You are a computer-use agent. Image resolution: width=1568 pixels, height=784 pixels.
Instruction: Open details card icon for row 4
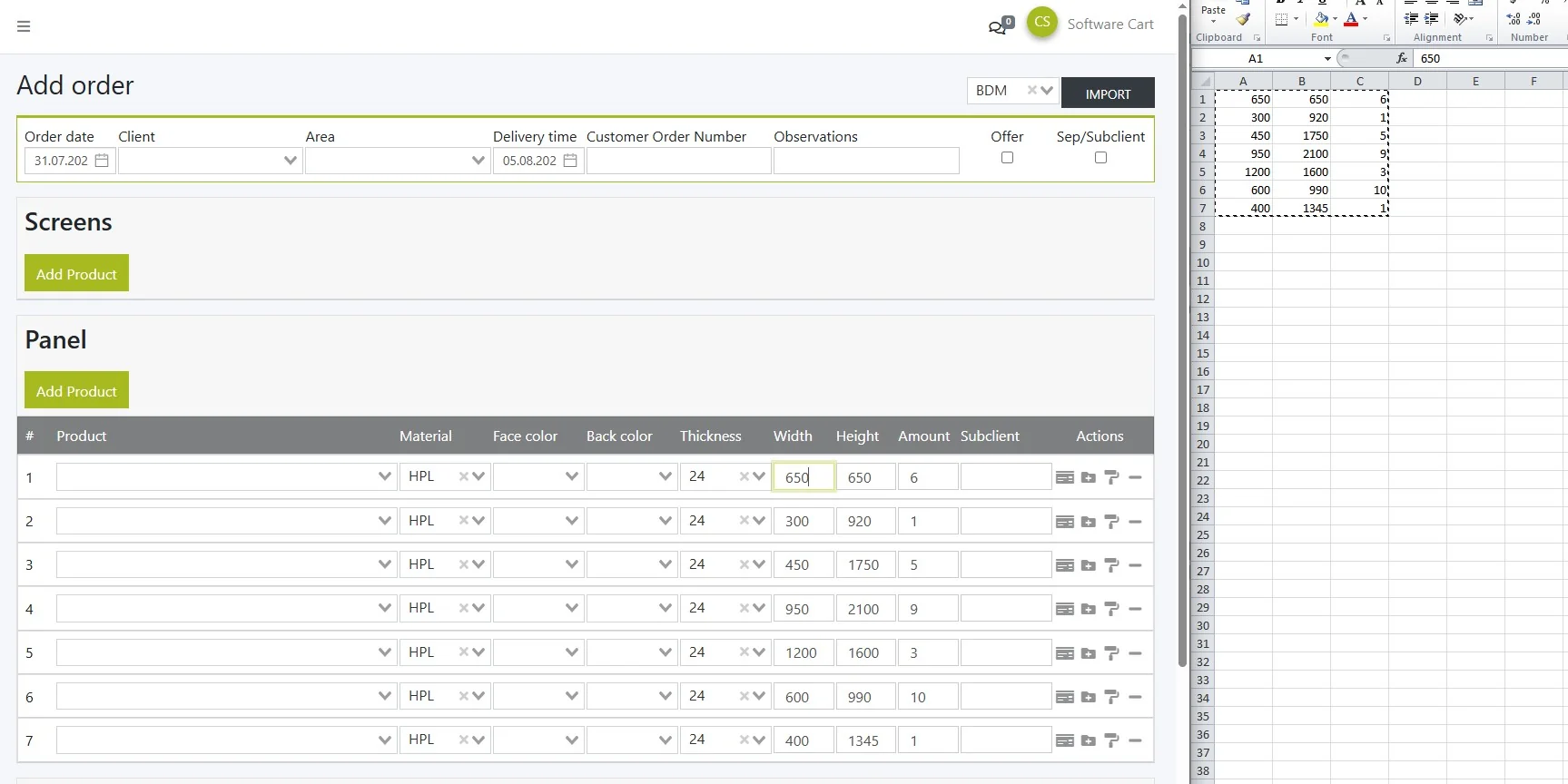[x=1065, y=609]
